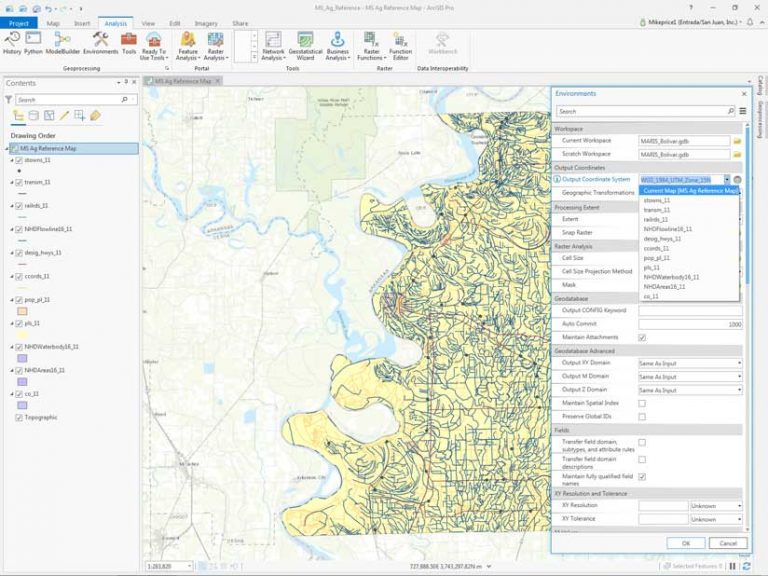The image size is (768, 576).
Task: Click the Undo arrow in quick access toolbar
Action: [x=48, y=8]
